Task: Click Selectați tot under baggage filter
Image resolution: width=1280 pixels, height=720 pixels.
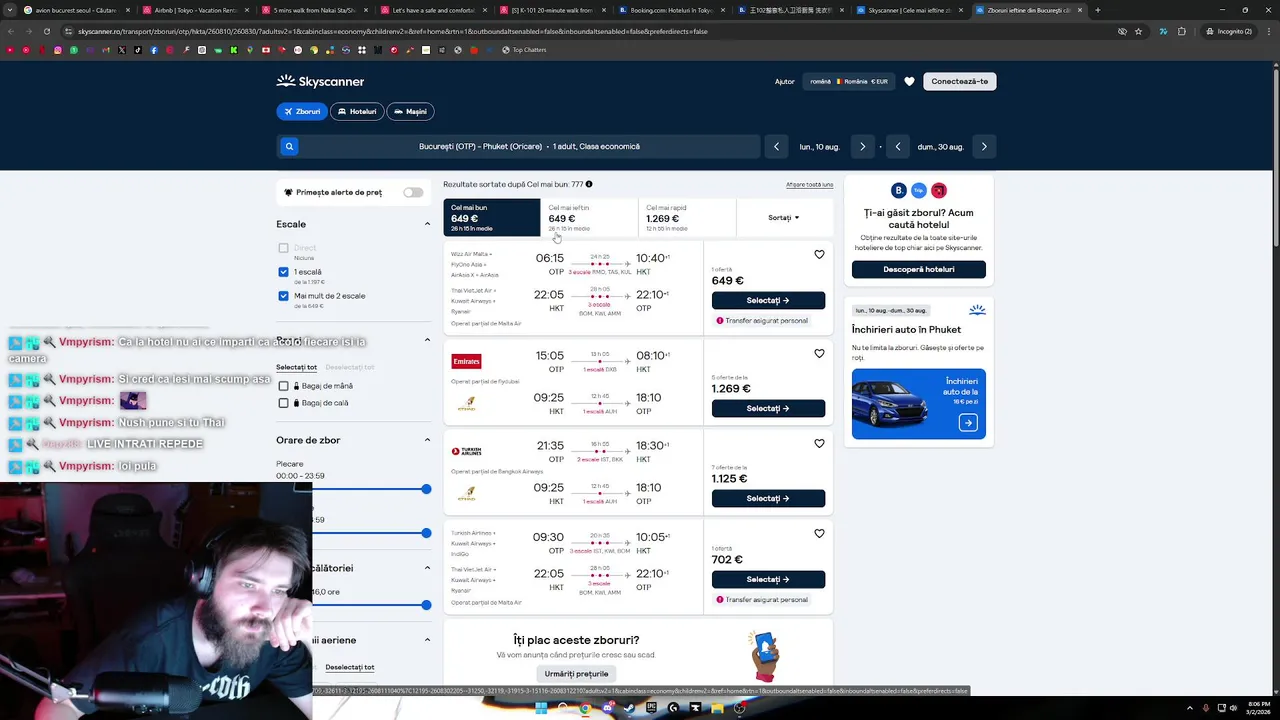Action: tap(296, 367)
